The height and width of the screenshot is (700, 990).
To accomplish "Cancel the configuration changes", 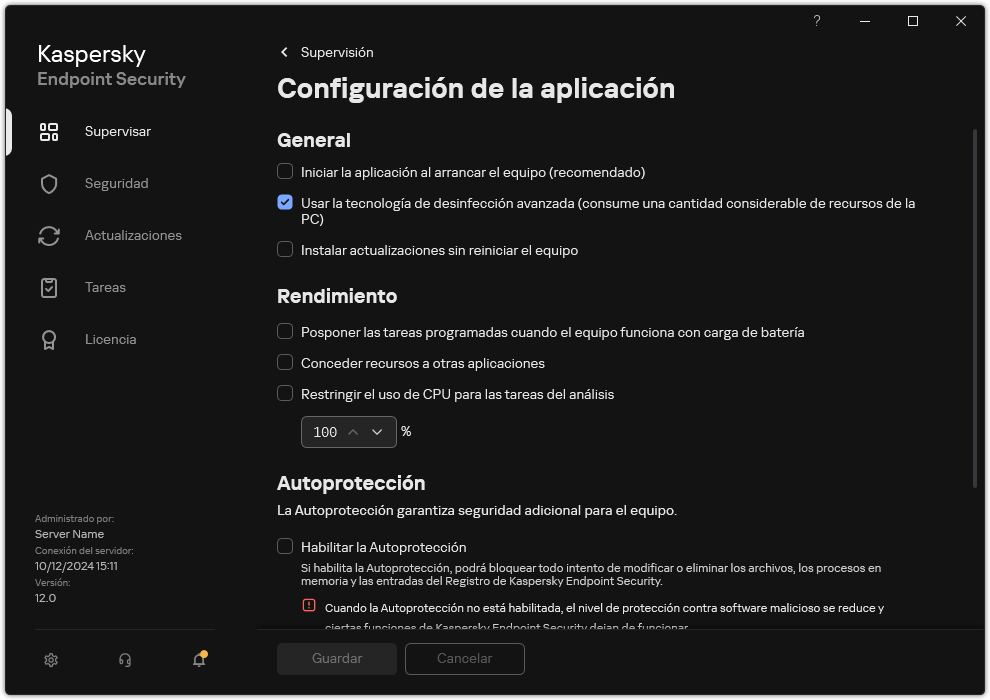I will tap(464, 659).
